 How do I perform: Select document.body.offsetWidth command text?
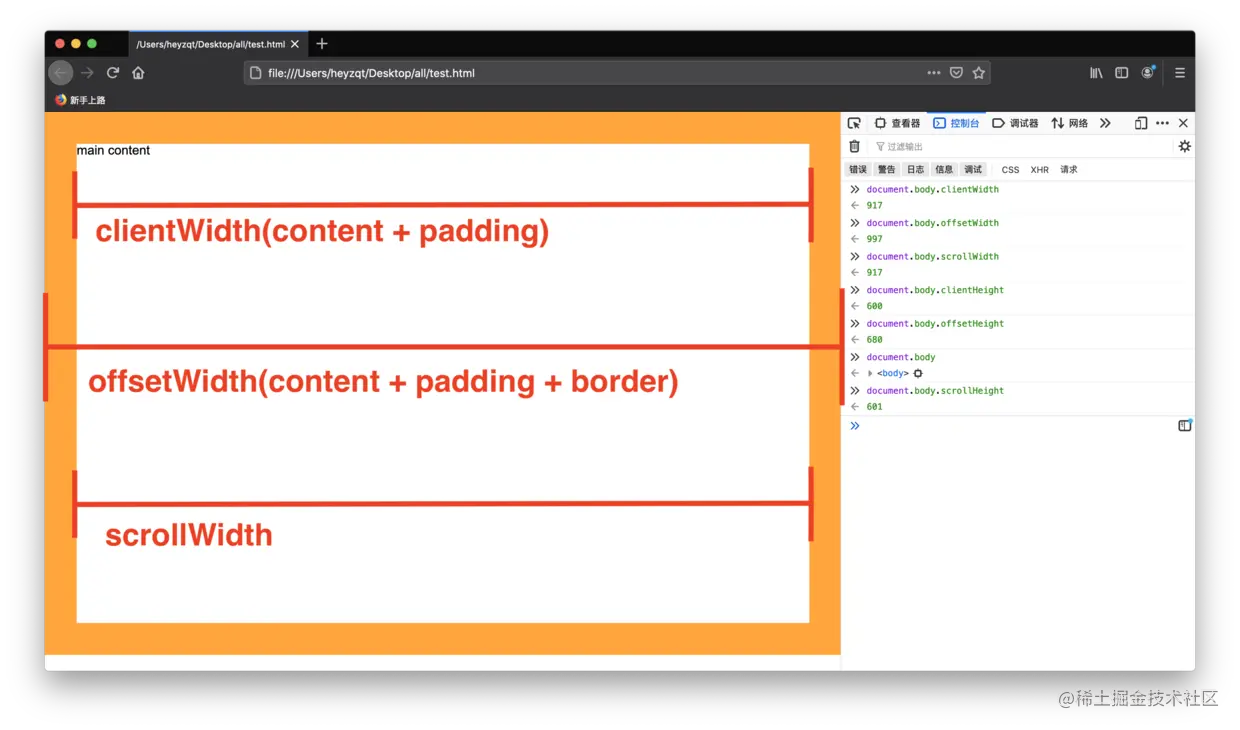[932, 223]
